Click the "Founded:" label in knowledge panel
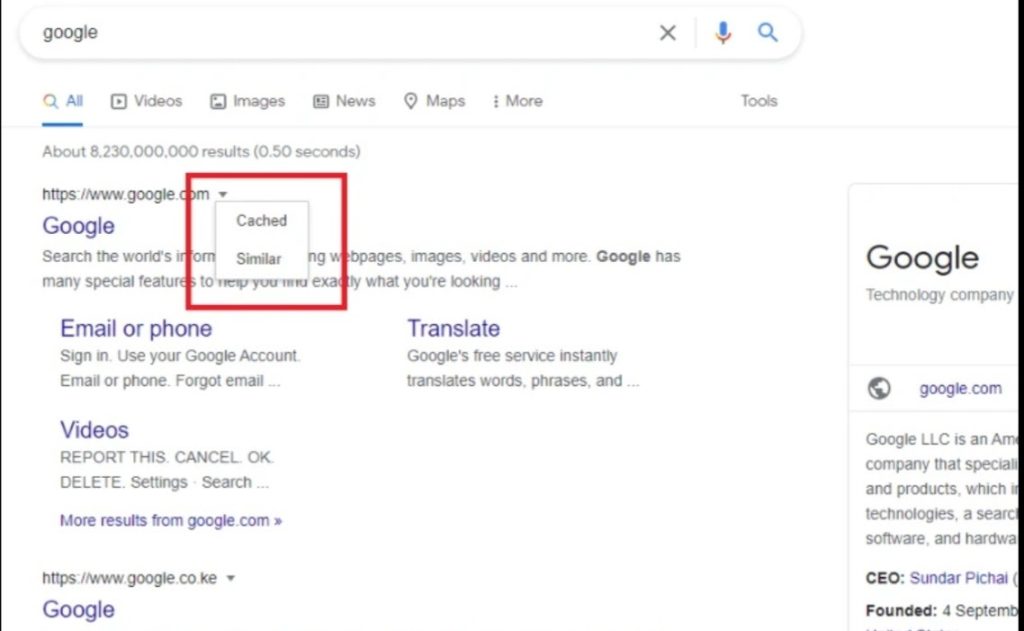Screen dimensions: 1024x631 pyautogui.click(x=901, y=611)
